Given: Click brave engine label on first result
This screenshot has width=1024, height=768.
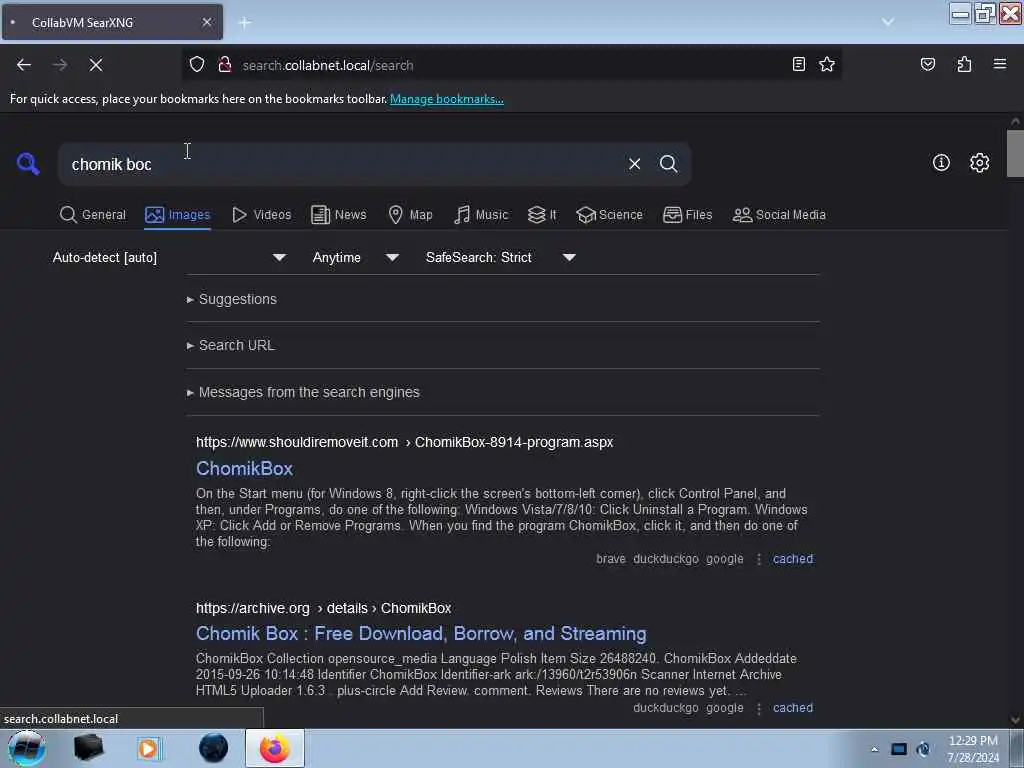Looking at the screenshot, I should (611, 559).
